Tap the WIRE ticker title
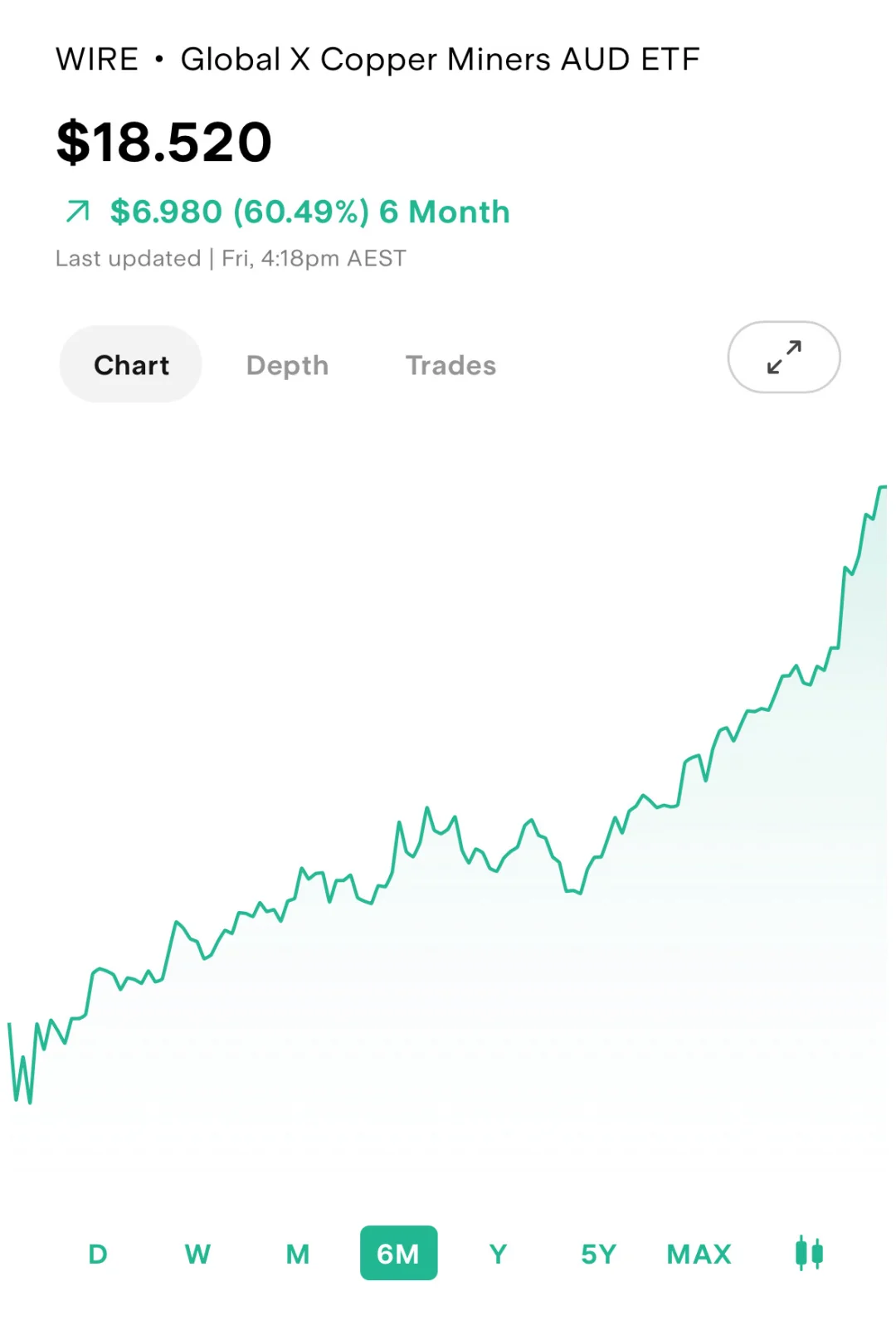 click(97, 60)
